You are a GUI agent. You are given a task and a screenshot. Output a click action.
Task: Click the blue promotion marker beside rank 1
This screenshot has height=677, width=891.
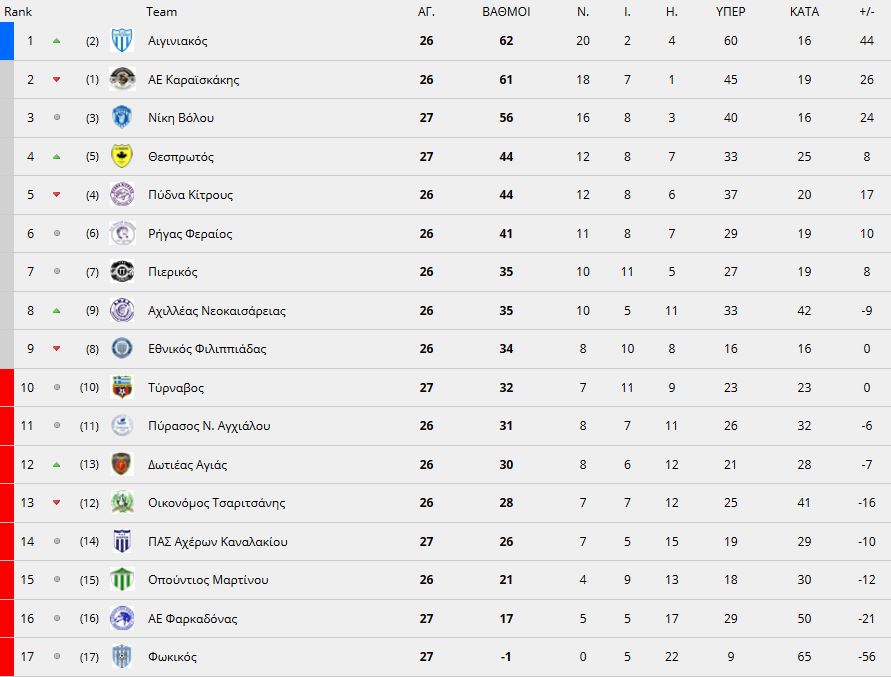[x=7, y=41]
